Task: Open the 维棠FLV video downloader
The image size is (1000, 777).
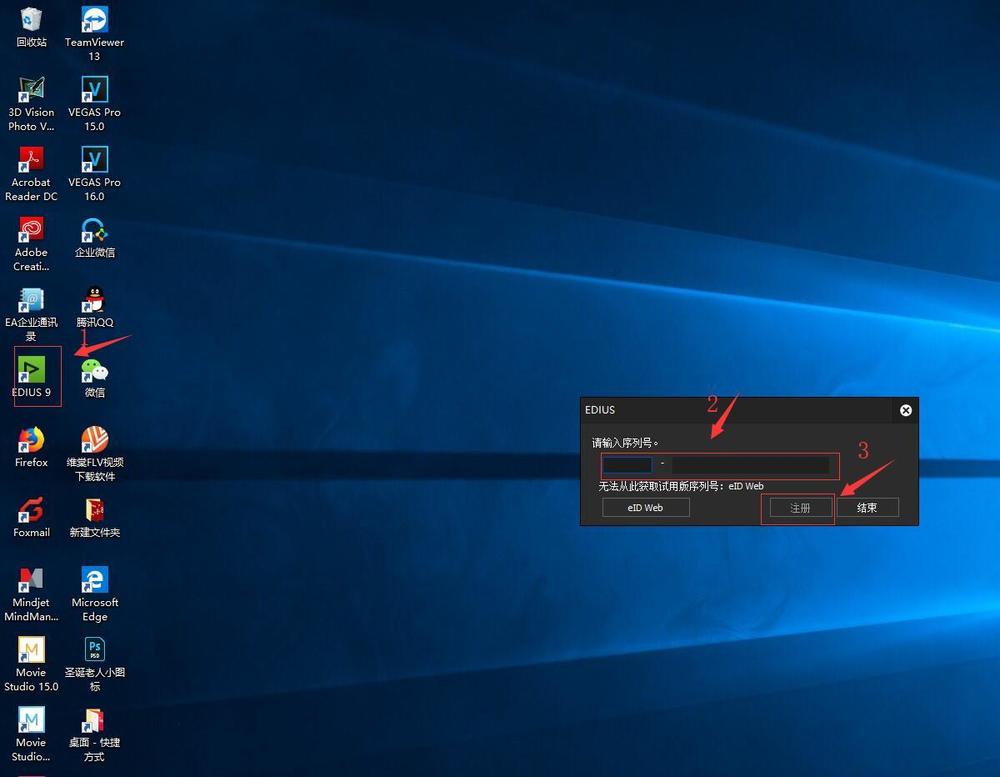Action: [x=94, y=440]
